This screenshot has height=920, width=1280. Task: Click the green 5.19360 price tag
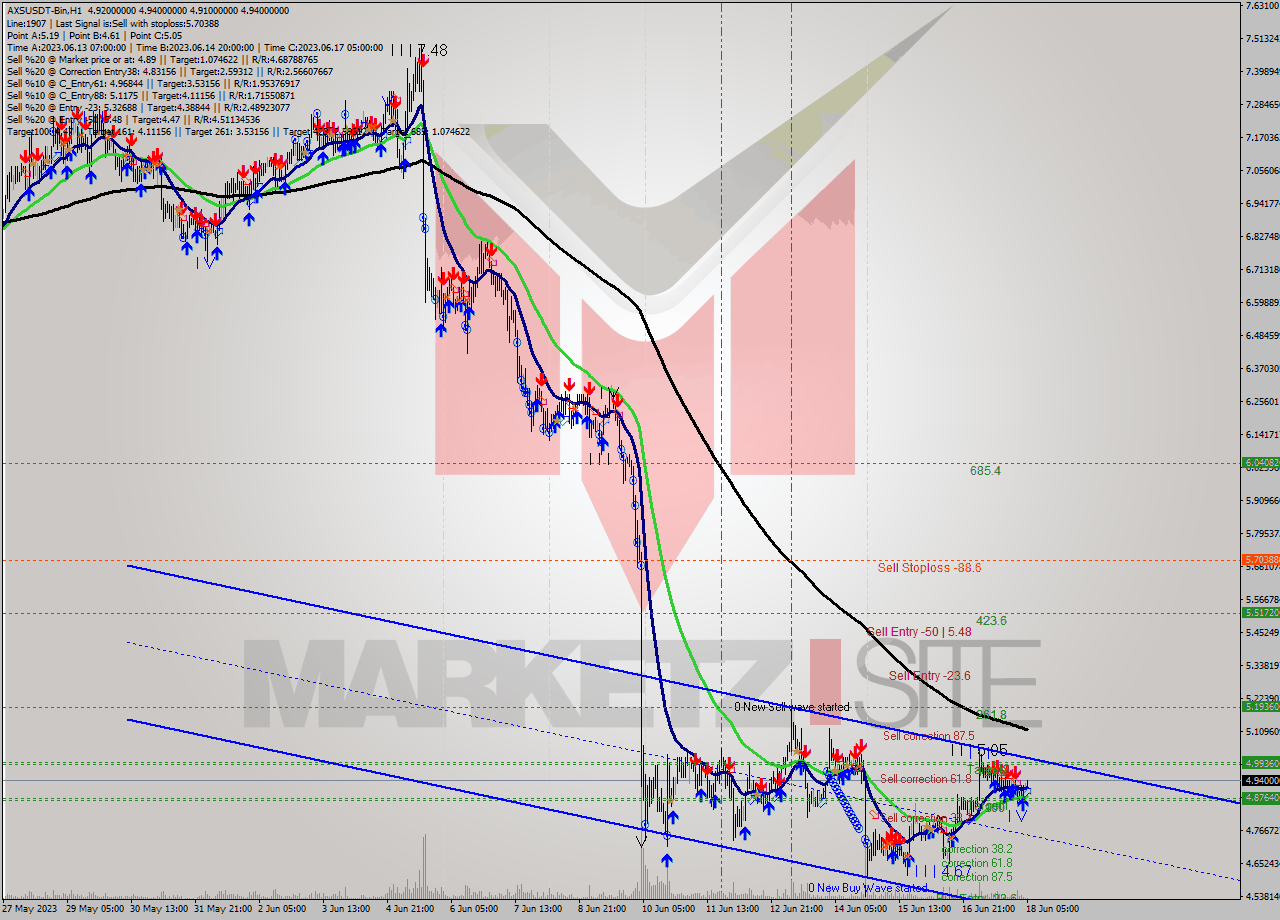[1260, 706]
